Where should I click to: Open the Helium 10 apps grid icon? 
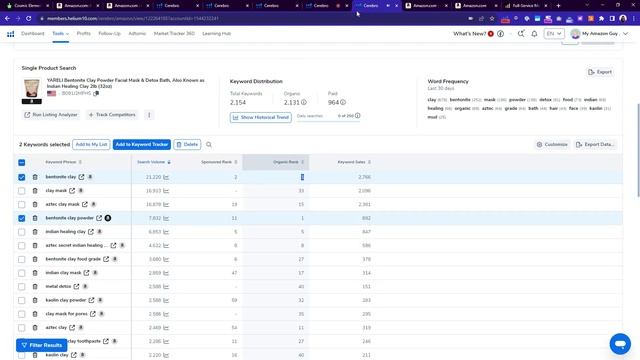click(11, 34)
